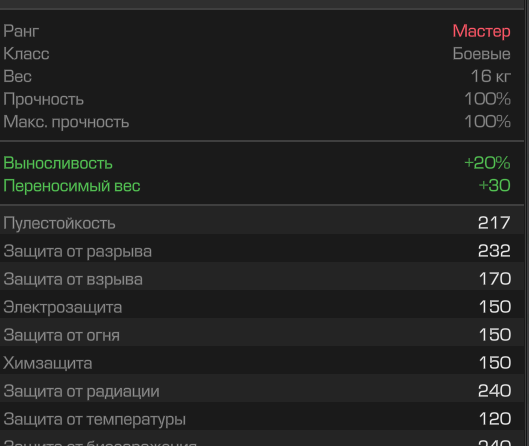Image resolution: width=529 pixels, height=446 pixels.
Task: Select the 217 bullet resistance value
Action: [494, 223]
